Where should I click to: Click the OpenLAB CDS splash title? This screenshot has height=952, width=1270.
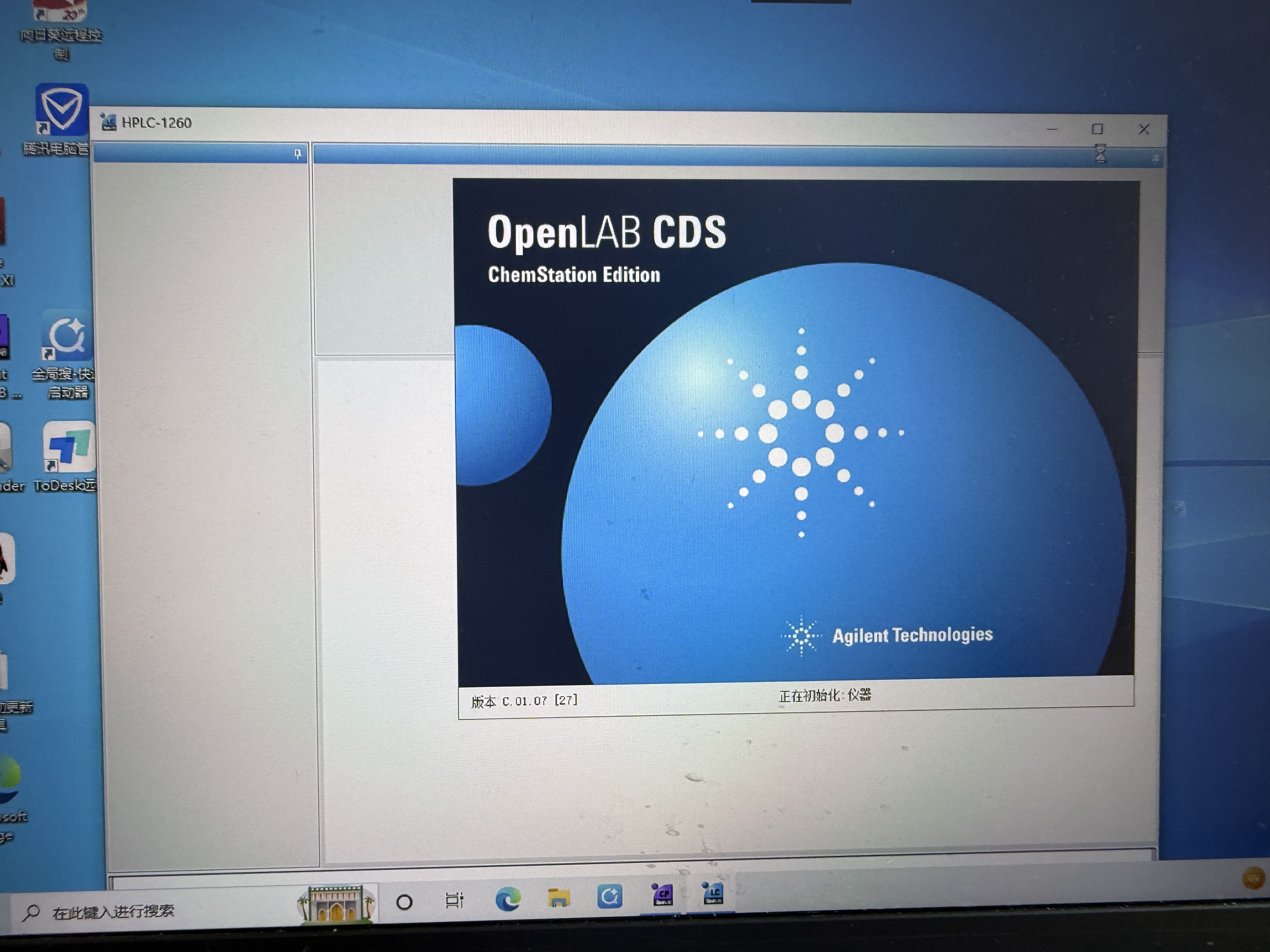coord(606,232)
